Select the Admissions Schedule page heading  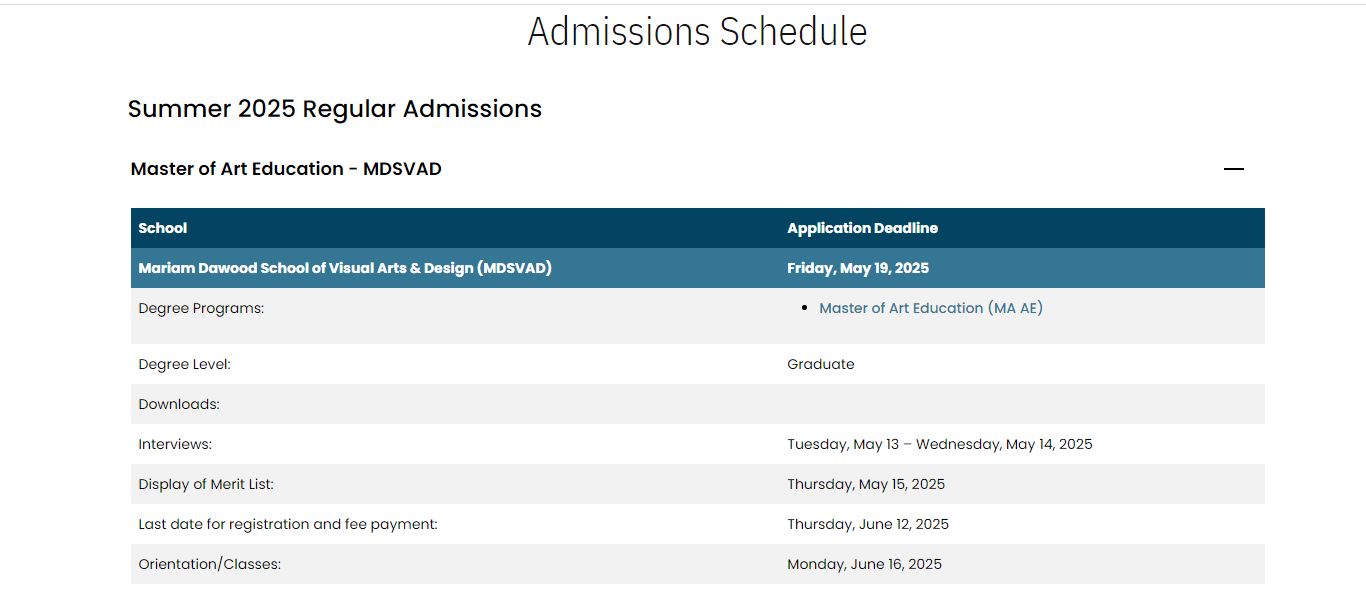pyautogui.click(x=697, y=31)
